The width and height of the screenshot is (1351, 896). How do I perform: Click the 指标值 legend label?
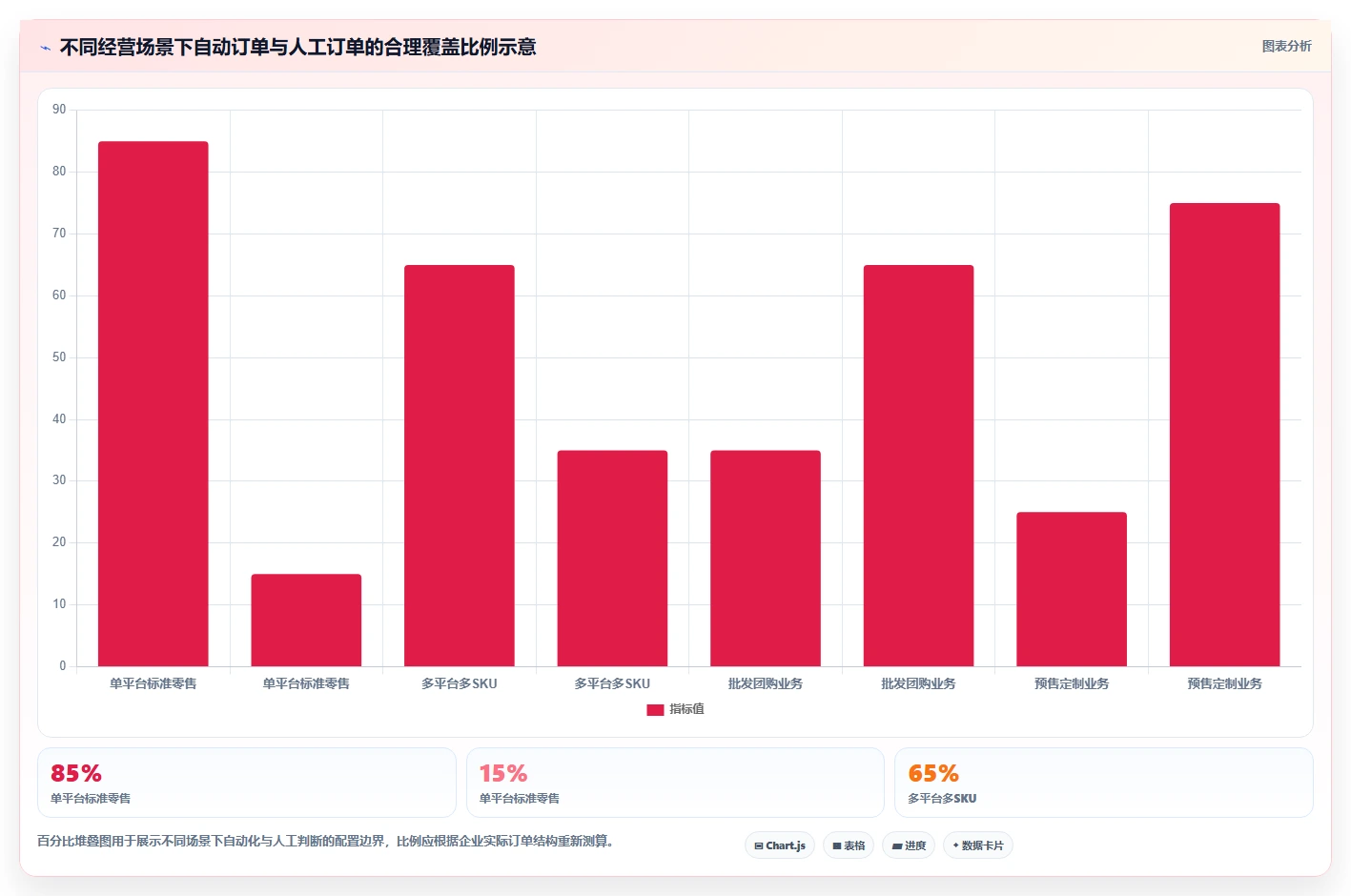686,709
